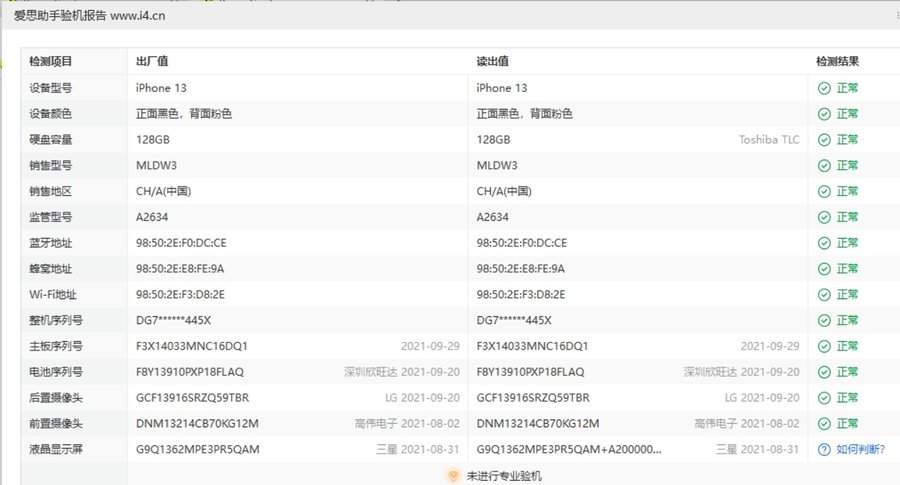The image size is (900, 485).
Task: Click the green check icon for 前置摄像头 row
Action: [x=824, y=424]
